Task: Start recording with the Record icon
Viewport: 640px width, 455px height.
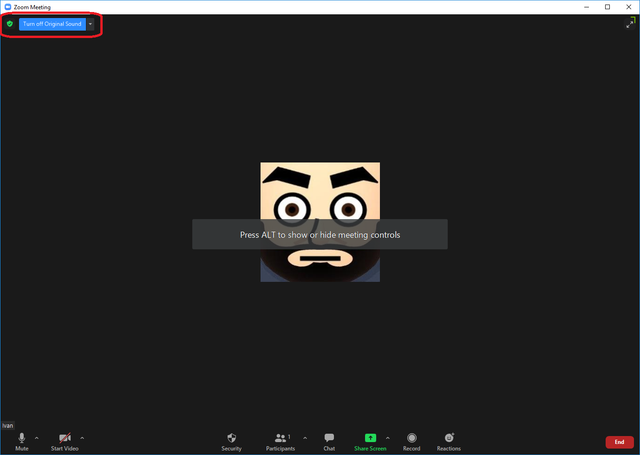Action: click(x=411, y=438)
